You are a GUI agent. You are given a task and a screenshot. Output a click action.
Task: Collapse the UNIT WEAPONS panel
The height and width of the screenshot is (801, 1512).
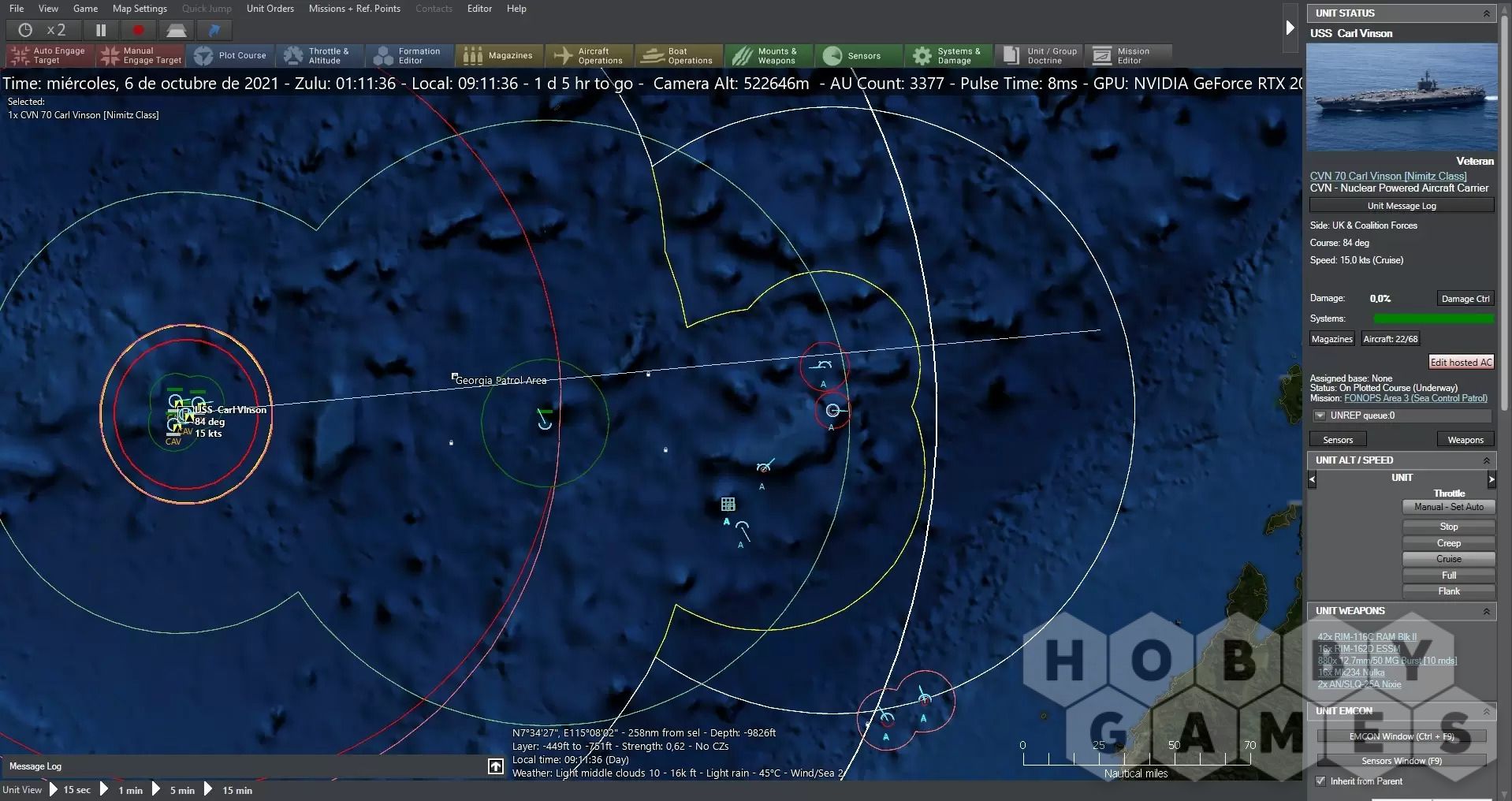1487,611
